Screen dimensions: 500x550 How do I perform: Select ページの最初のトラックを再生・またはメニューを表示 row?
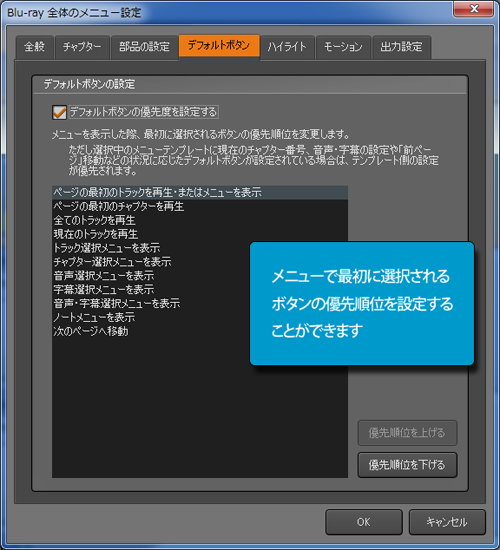click(200, 193)
